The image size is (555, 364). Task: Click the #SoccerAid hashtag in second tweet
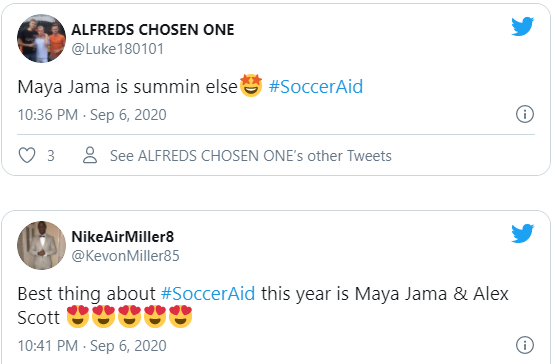pyautogui.click(x=208, y=294)
